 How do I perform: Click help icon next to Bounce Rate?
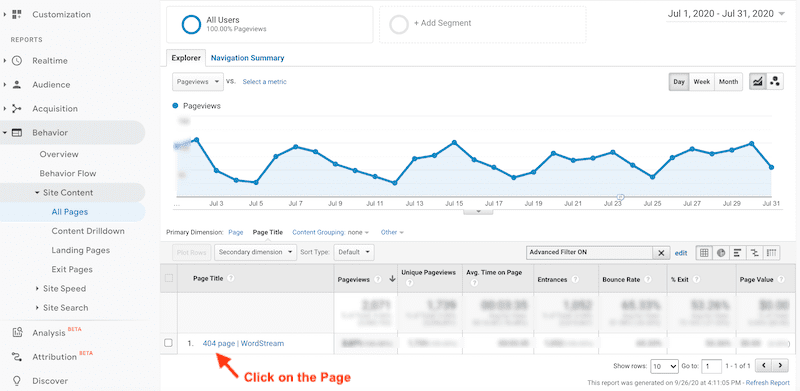click(x=647, y=279)
